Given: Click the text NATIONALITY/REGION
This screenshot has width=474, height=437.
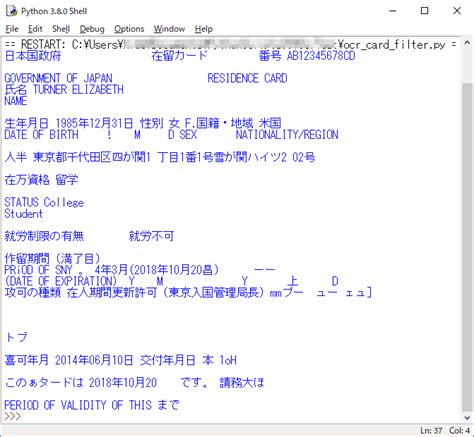Looking at the screenshot, I should (287, 135).
